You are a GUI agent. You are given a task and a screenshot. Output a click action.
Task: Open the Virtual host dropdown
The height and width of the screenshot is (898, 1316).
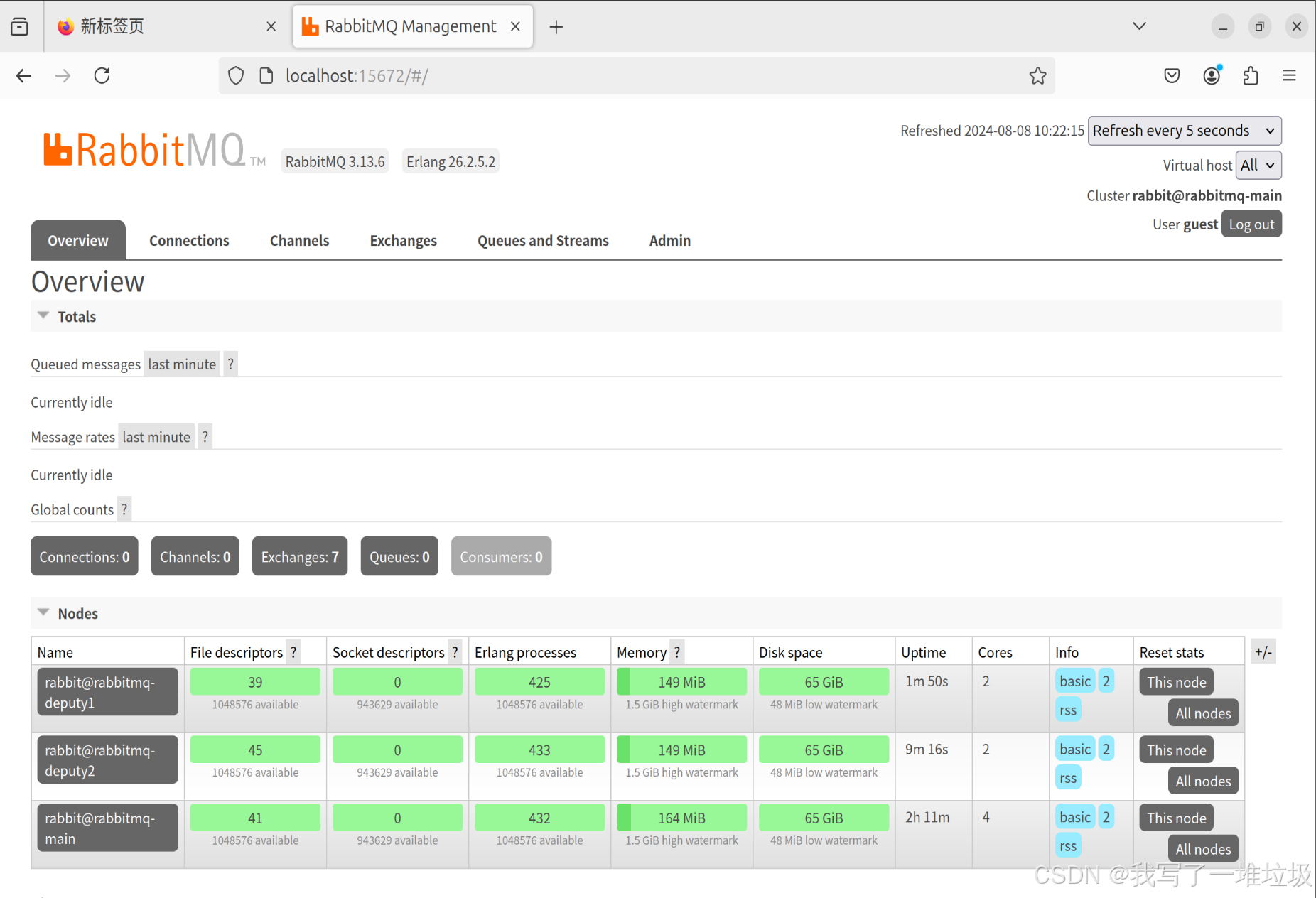tap(1258, 165)
